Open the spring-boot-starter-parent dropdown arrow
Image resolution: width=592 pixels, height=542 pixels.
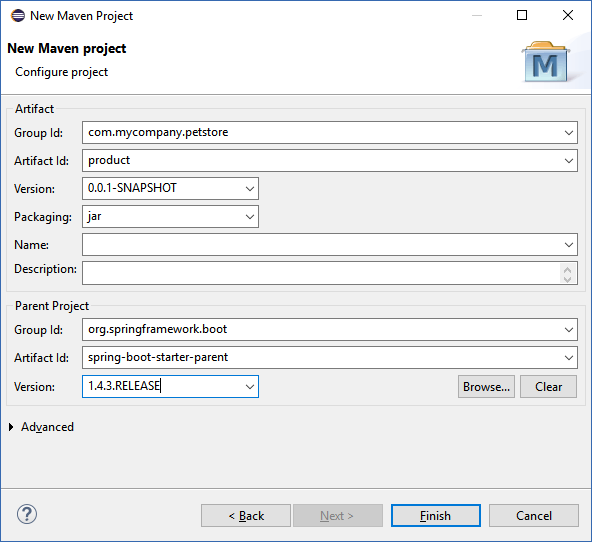(x=569, y=357)
